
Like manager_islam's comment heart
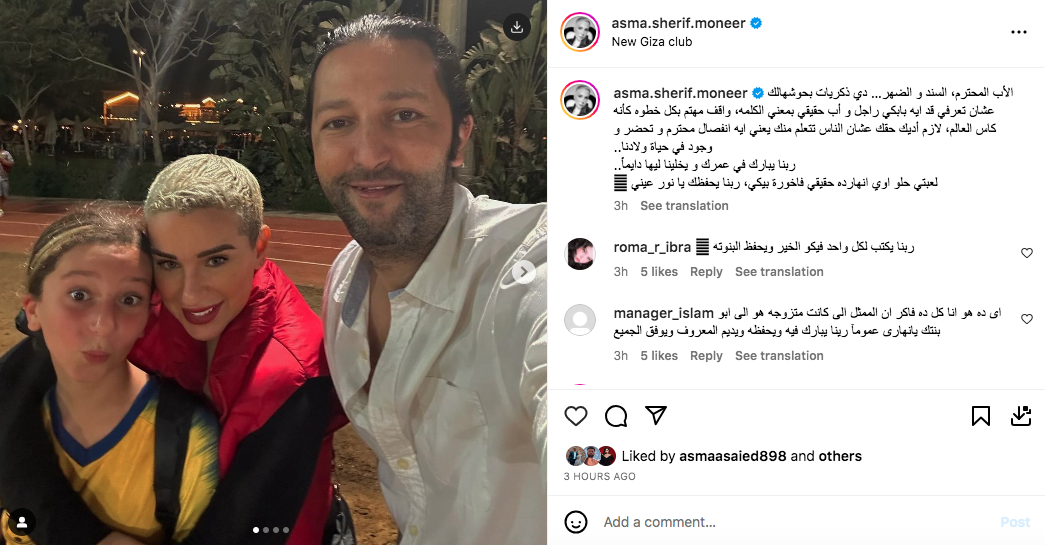(x=1026, y=319)
